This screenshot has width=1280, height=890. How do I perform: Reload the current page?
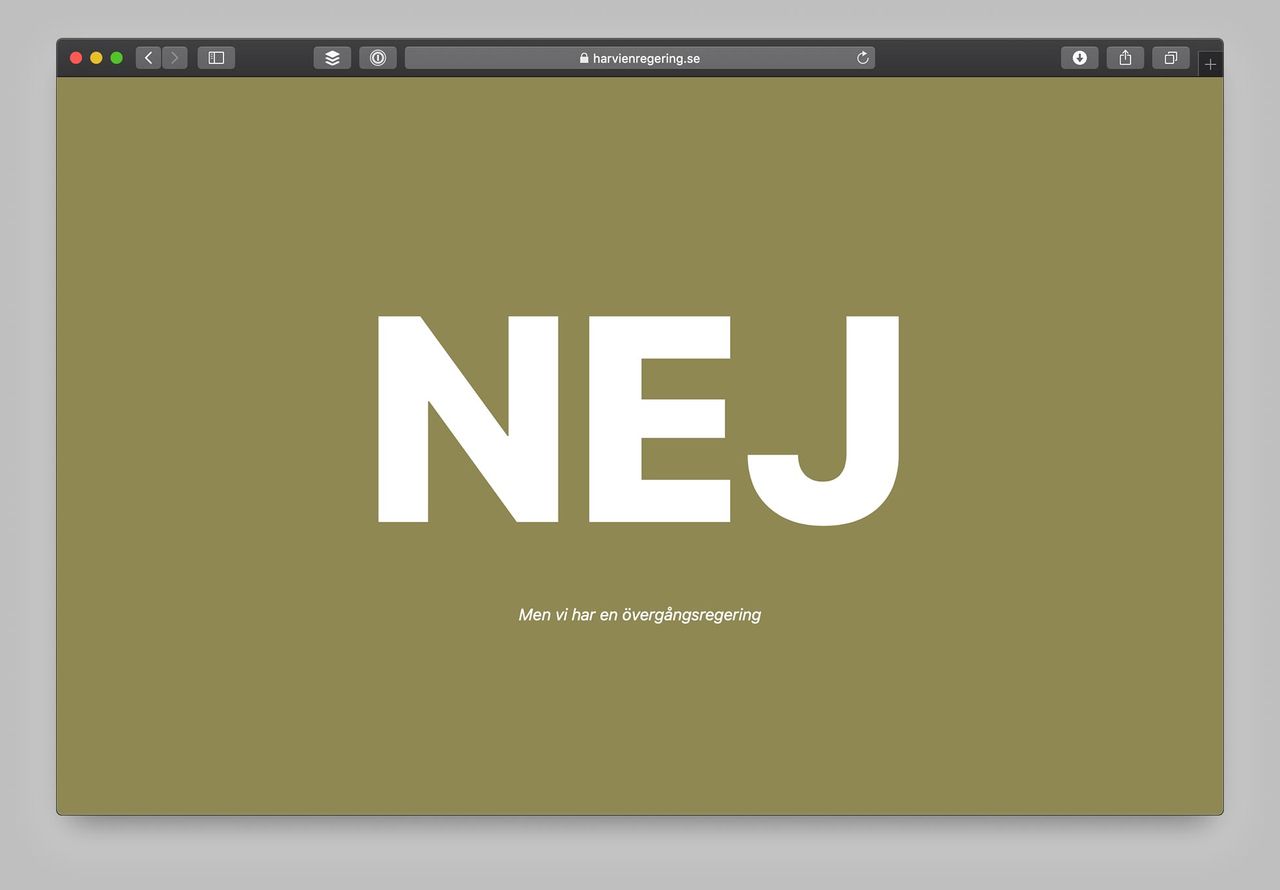(x=862, y=58)
